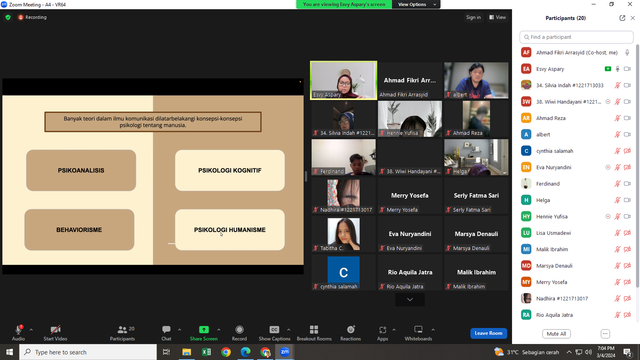This screenshot has width=640, height=360.
Task: Open the View Options dropdown
Action: click(x=416, y=4)
